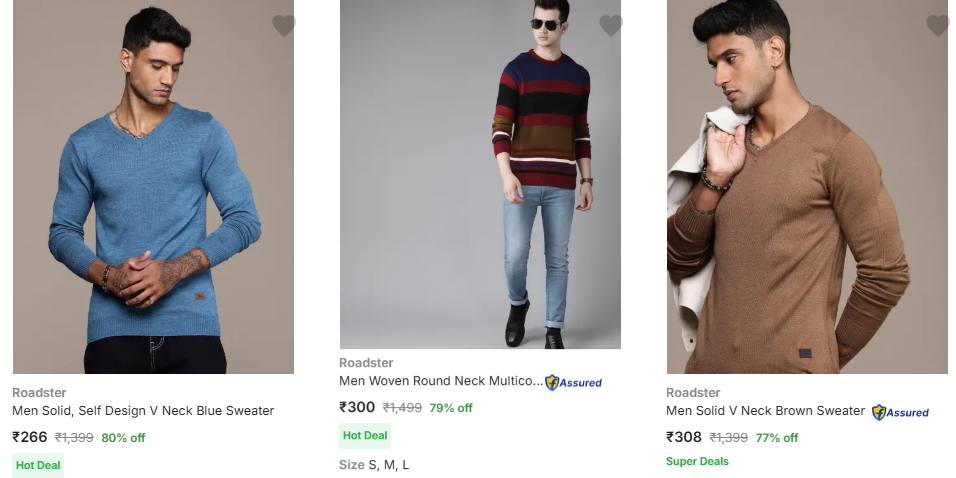956x478 pixels.
Task: Open 'Men Solid V Neck Brown Sweater' link
Action: click(x=765, y=411)
